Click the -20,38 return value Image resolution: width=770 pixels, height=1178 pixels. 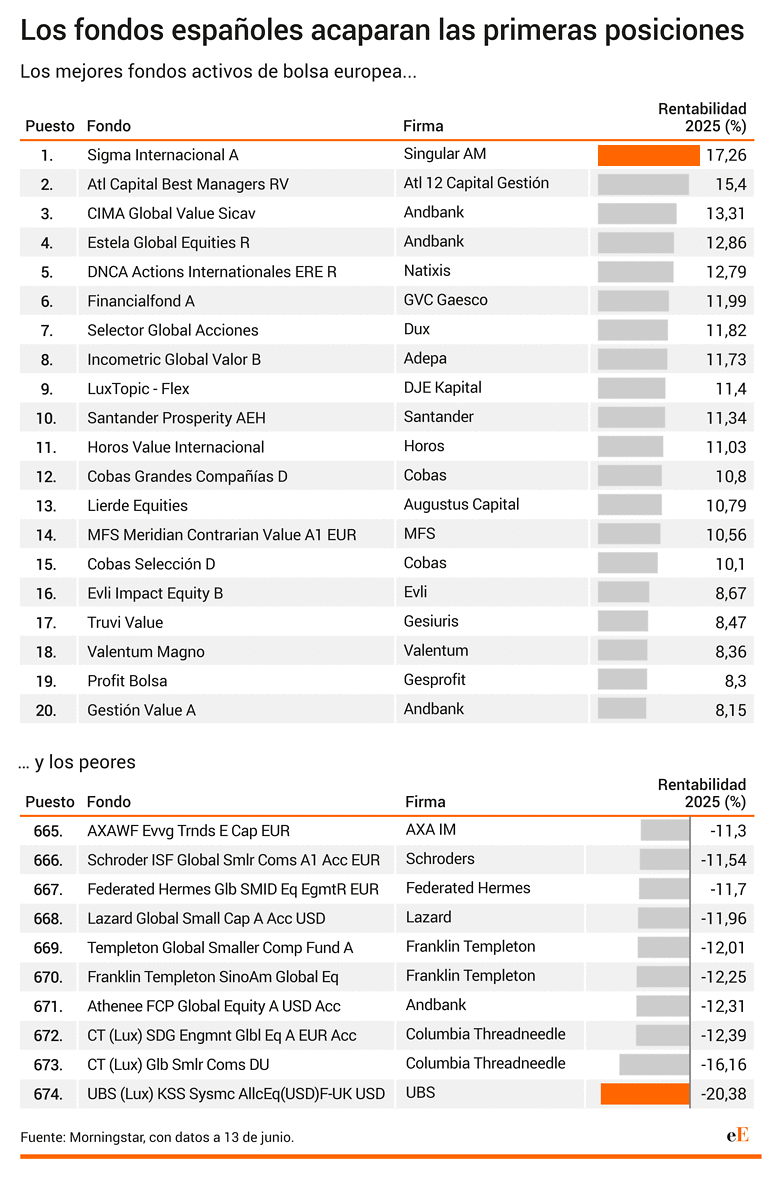(723, 1094)
